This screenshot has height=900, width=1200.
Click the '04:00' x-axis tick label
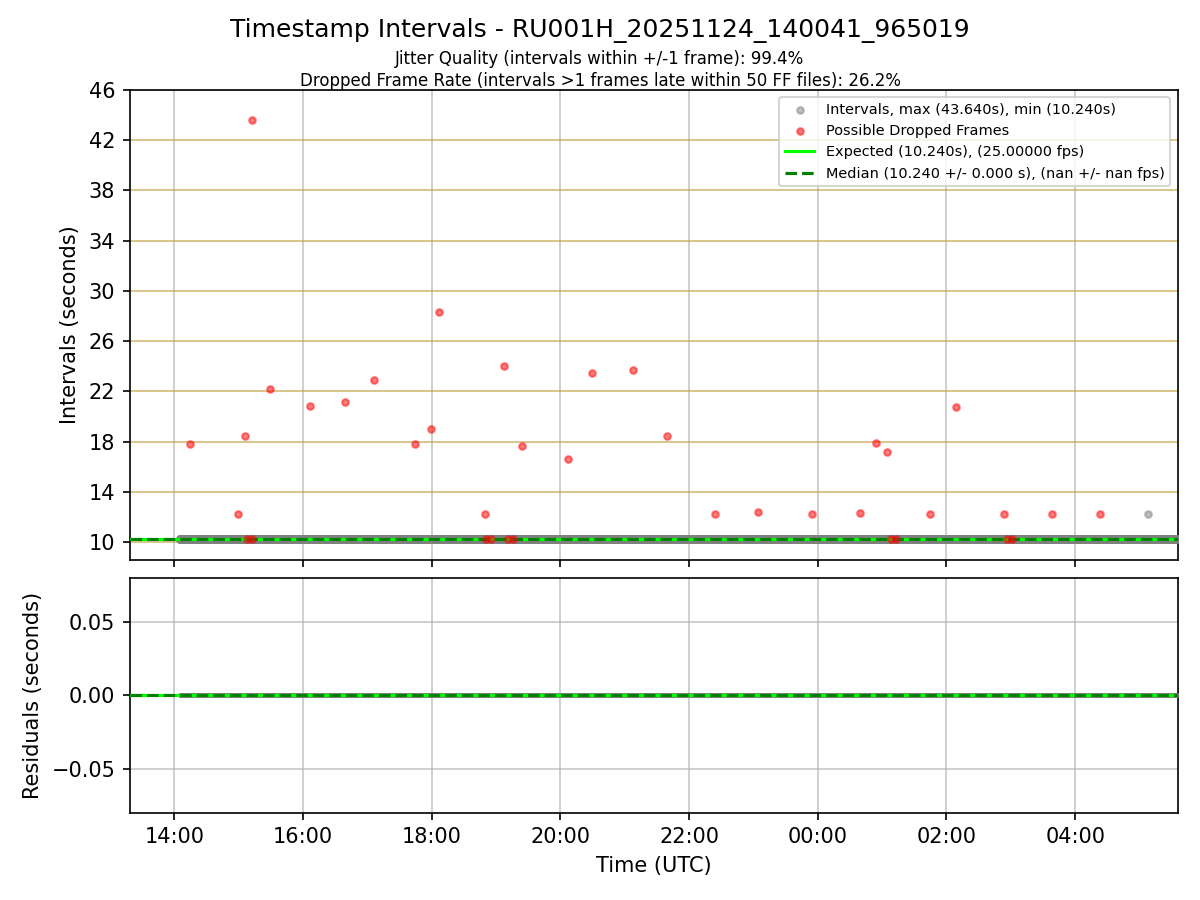tap(1075, 834)
